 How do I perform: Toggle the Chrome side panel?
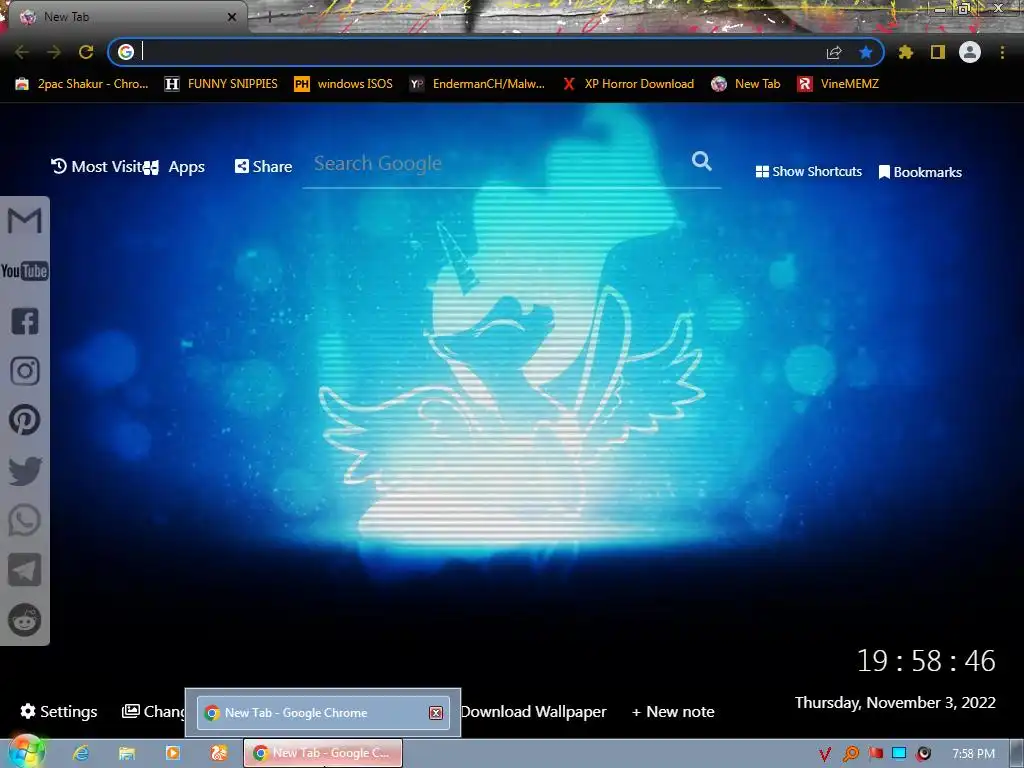pyautogui.click(x=938, y=52)
